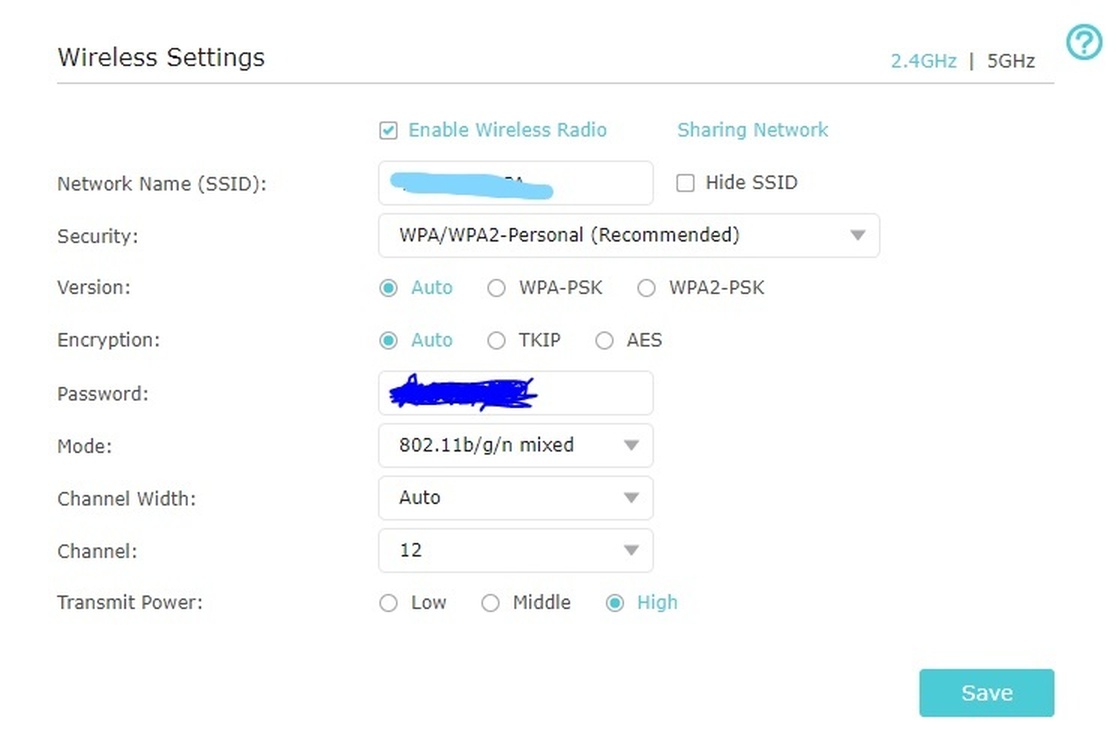Switch to the 5GHz band tab
Viewport: 1116px width, 744px height.
(x=1010, y=61)
